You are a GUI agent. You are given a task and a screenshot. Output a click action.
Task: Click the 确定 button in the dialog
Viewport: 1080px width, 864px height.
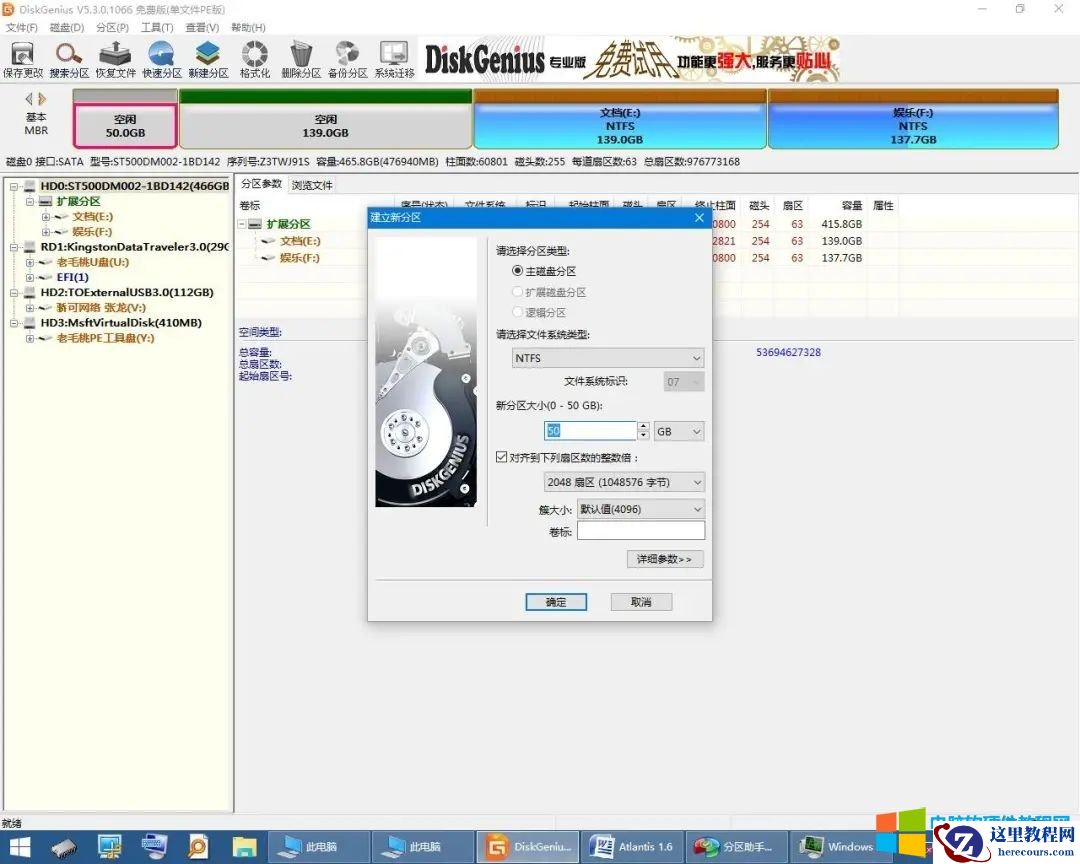[556, 602]
